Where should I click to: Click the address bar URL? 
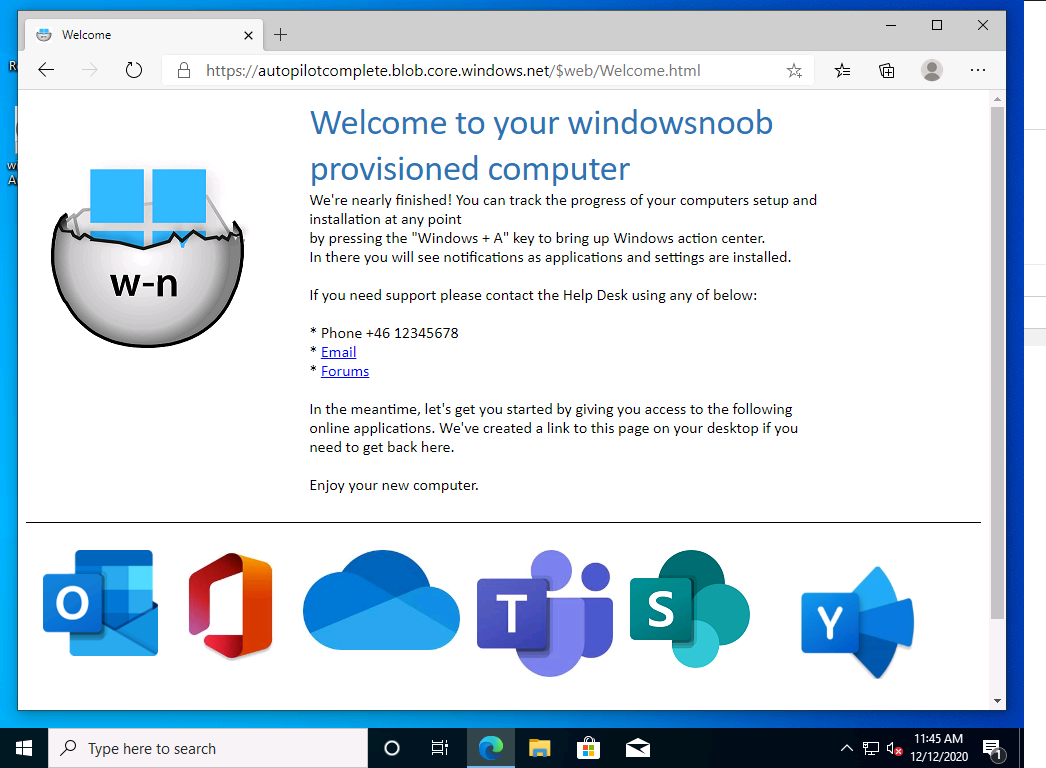[453, 71]
